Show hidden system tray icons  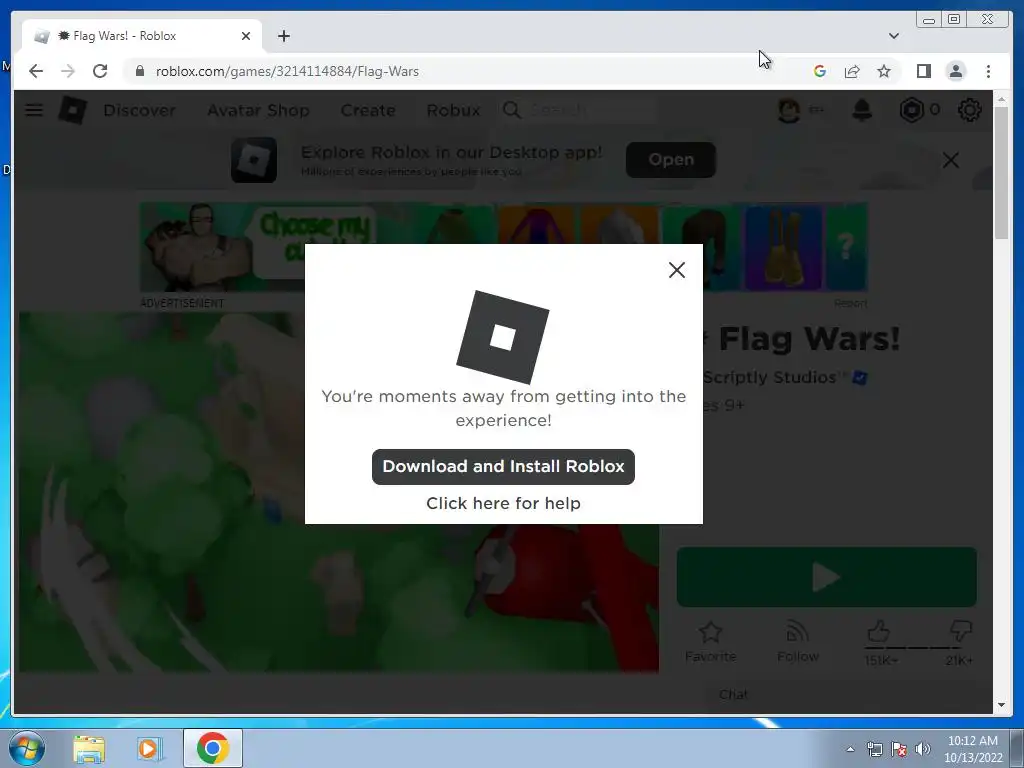pos(850,749)
